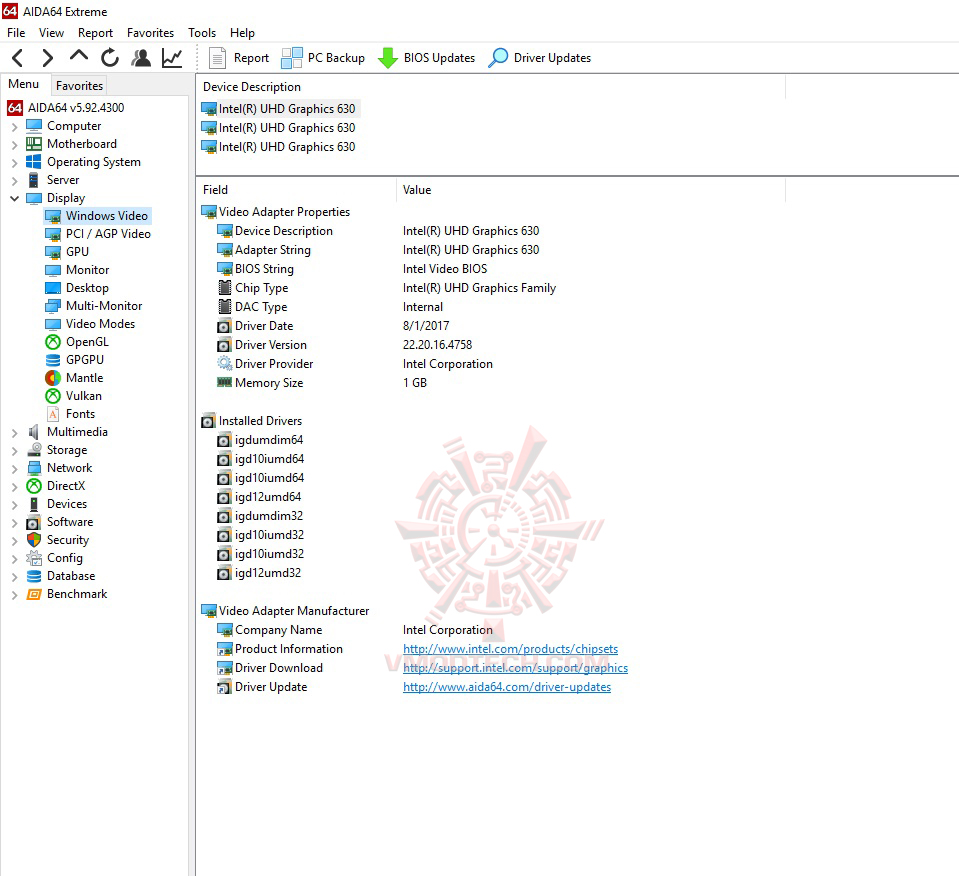The image size is (959, 876).
Task: Switch to the Favorites tab in the sidebar
Action: (x=80, y=86)
